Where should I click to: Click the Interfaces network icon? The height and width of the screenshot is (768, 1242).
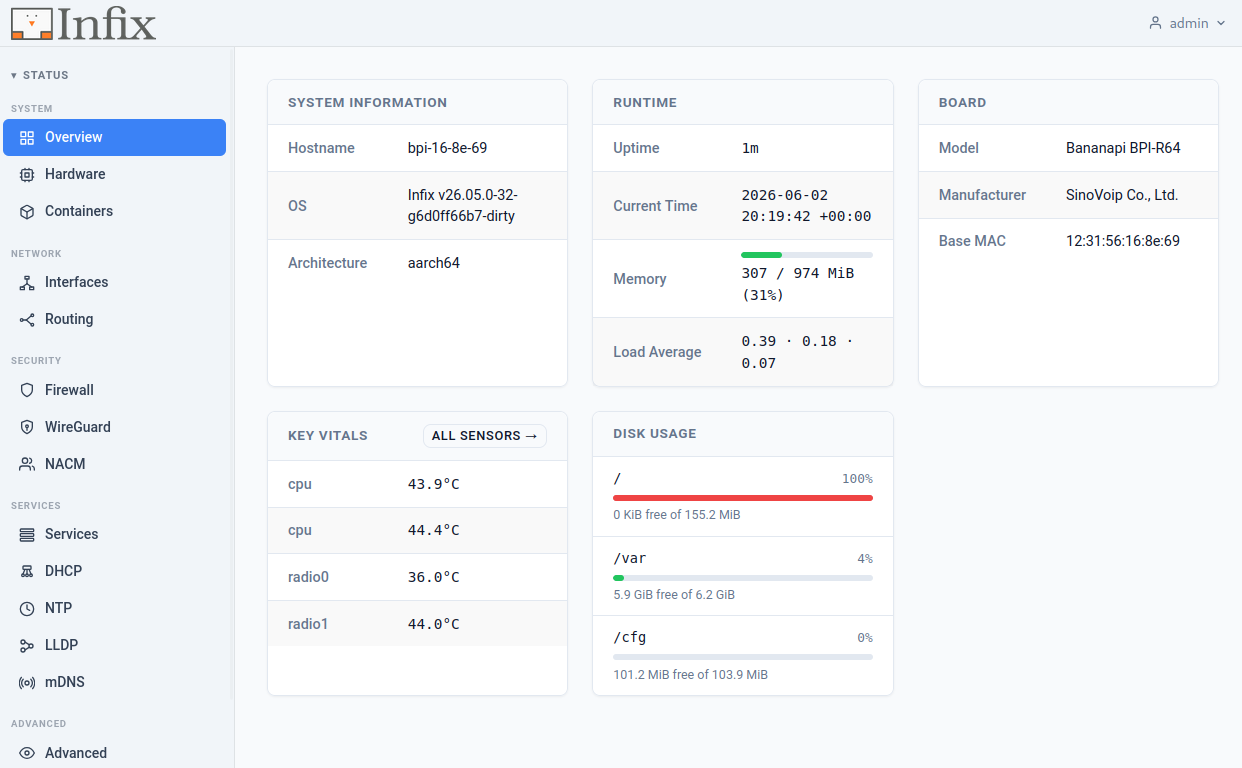pyautogui.click(x=27, y=282)
